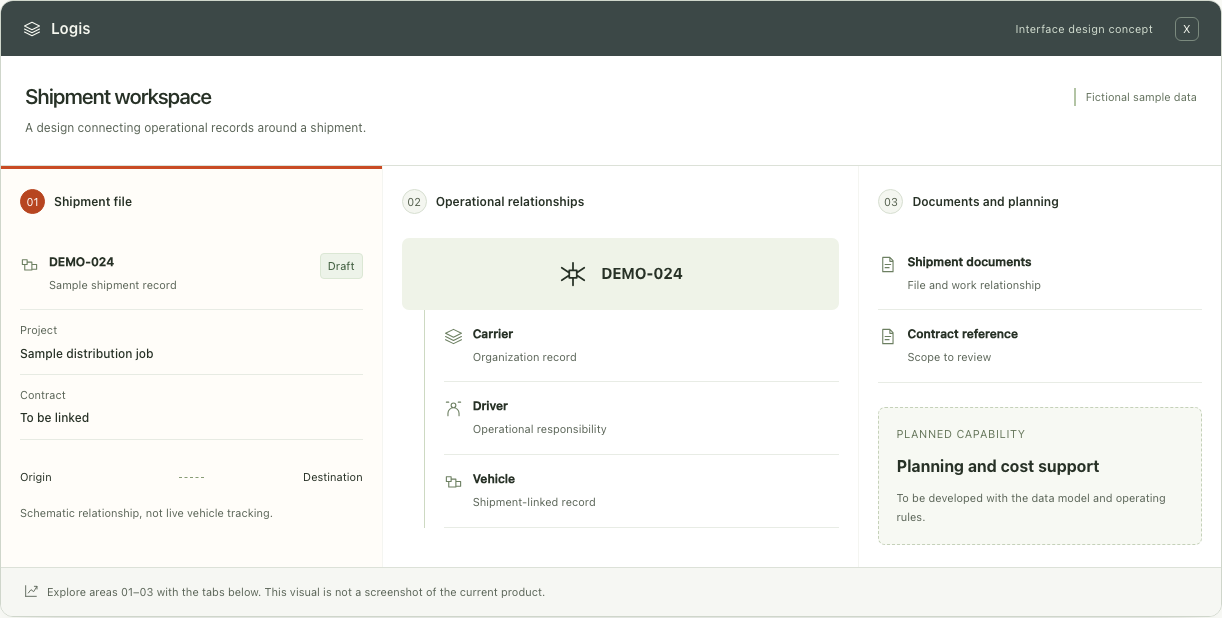Click the 'Sample shipment record' subtitle
The height and width of the screenshot is (618, 1222).
point(113,285)
